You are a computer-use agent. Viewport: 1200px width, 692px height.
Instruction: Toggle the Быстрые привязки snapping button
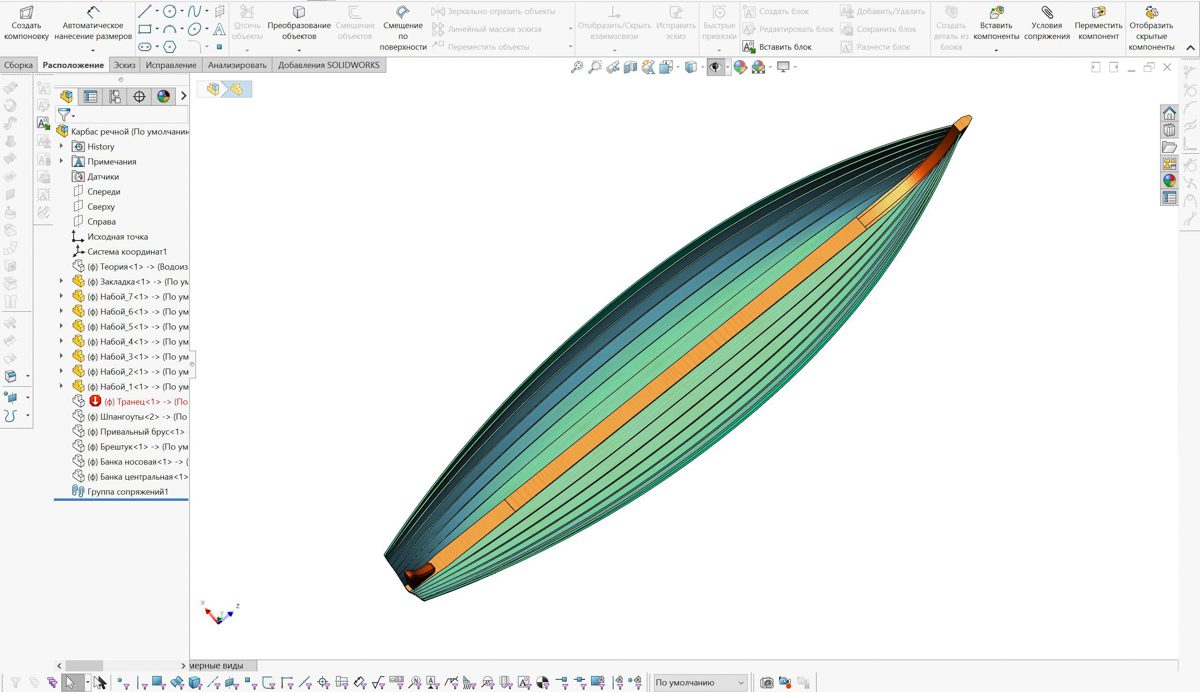[719, 24]
